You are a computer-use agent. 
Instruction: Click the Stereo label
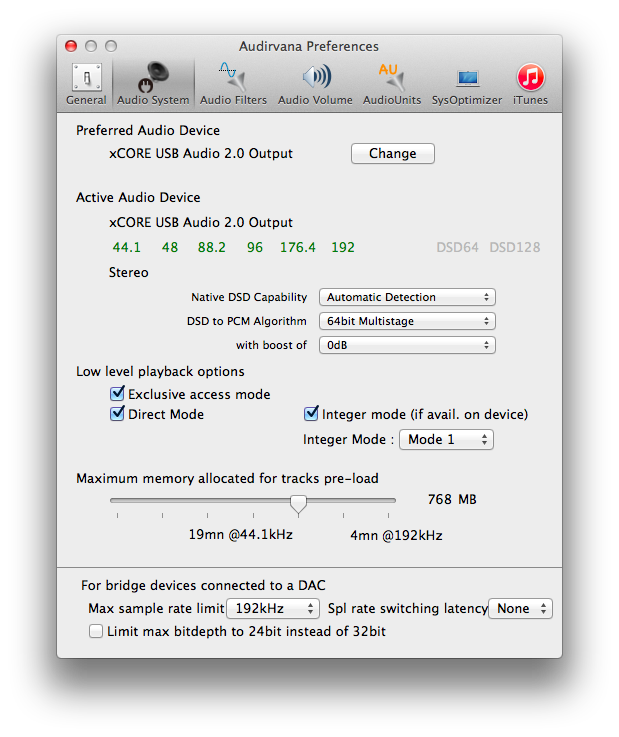pos(129,273)
